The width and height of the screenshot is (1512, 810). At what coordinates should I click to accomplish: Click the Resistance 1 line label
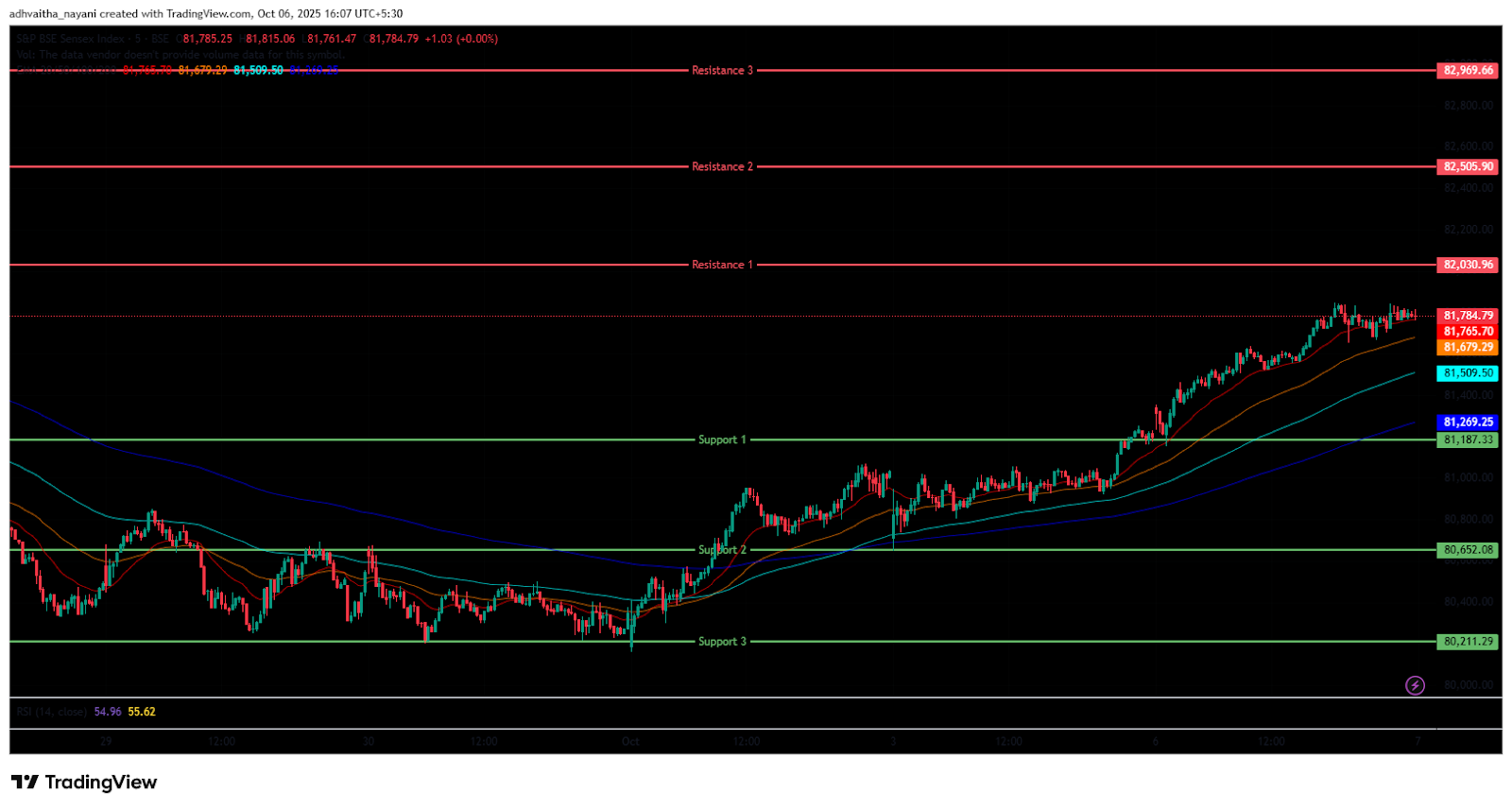(x=722, y=265)
